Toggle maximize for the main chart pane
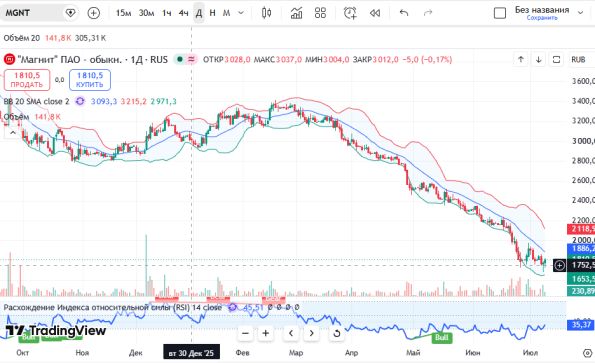 click(556, 60)
